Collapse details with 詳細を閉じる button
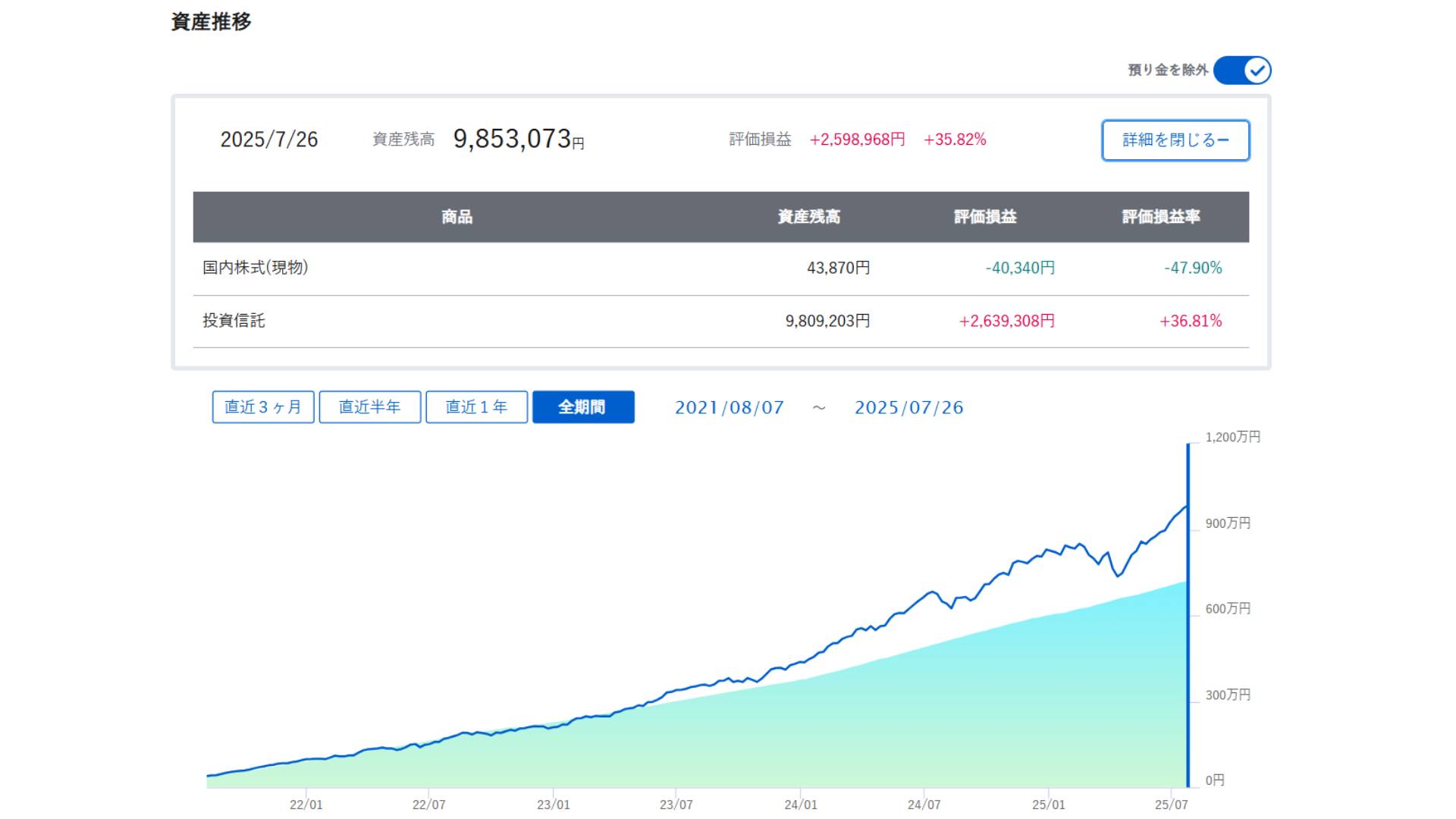 click(1175, 140)
